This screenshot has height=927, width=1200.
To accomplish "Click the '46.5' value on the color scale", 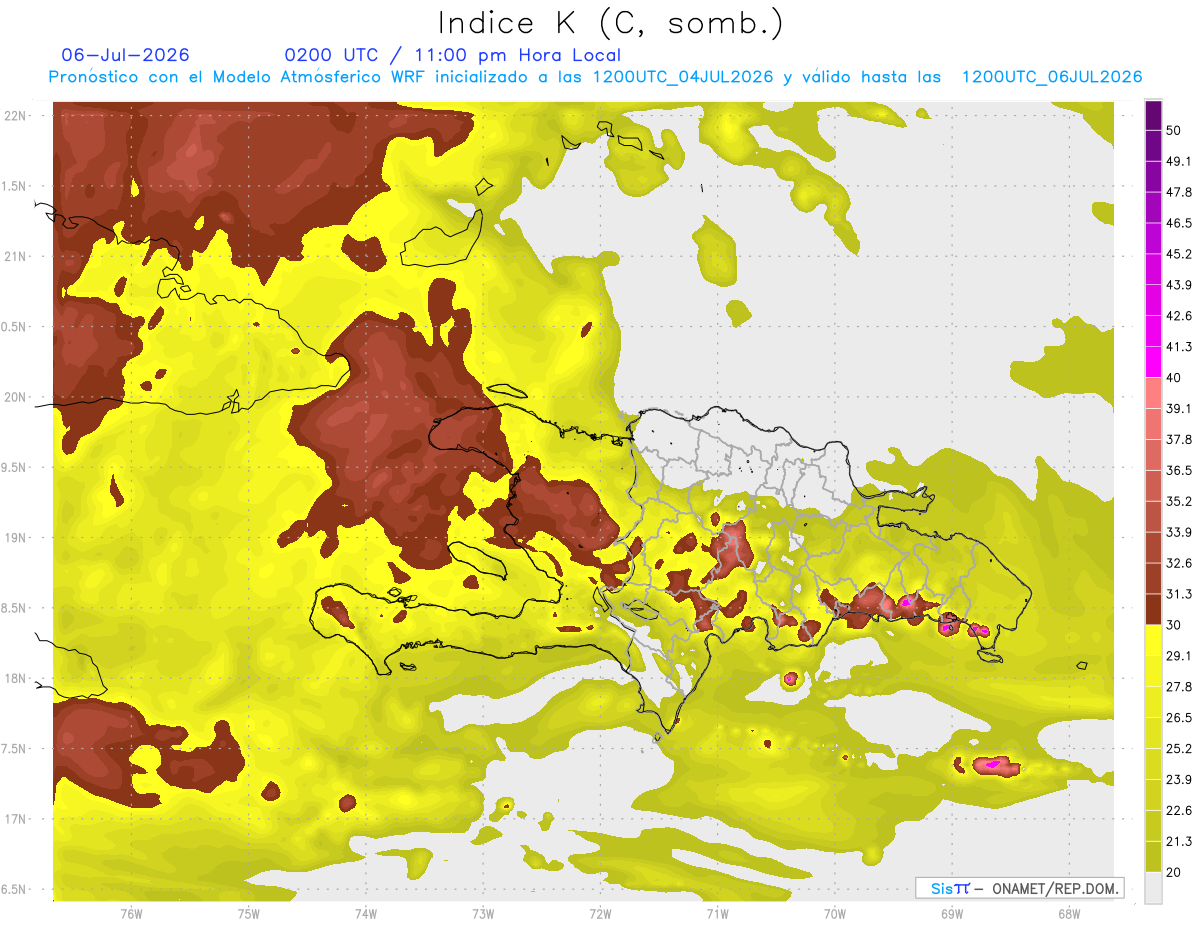I will 1179,223.
